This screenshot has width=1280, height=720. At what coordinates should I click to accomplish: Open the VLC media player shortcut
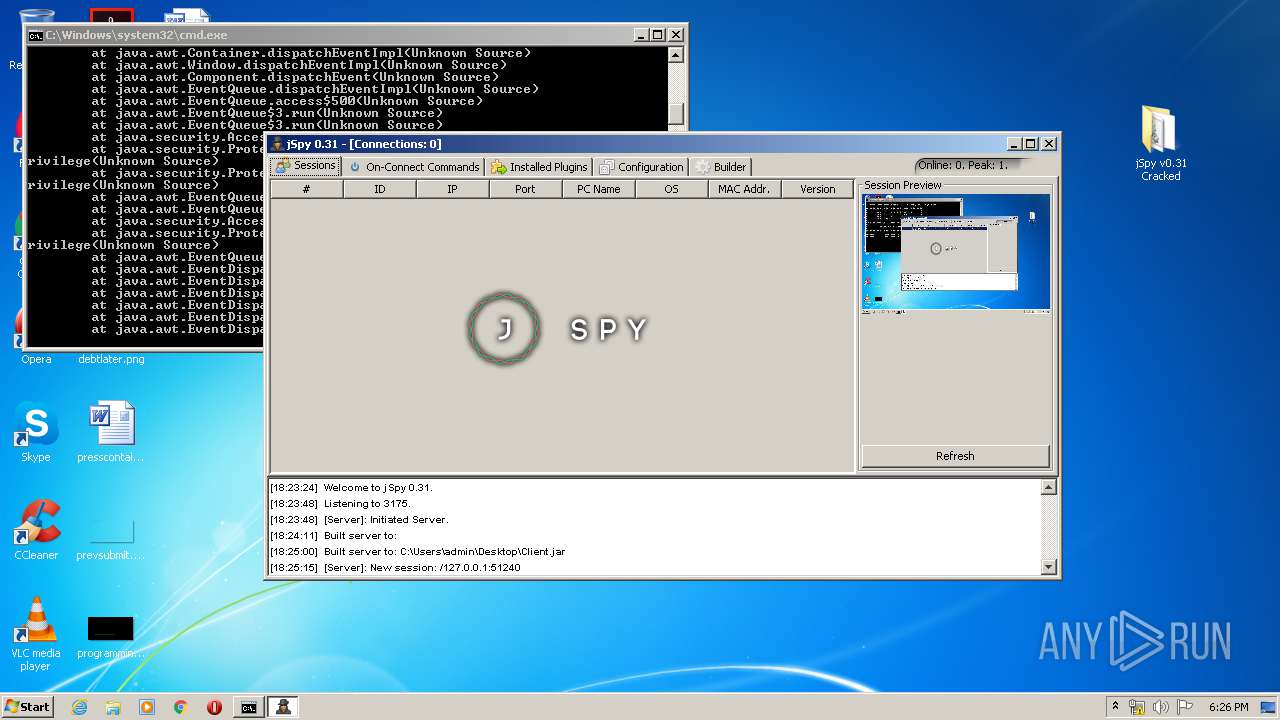36,634
